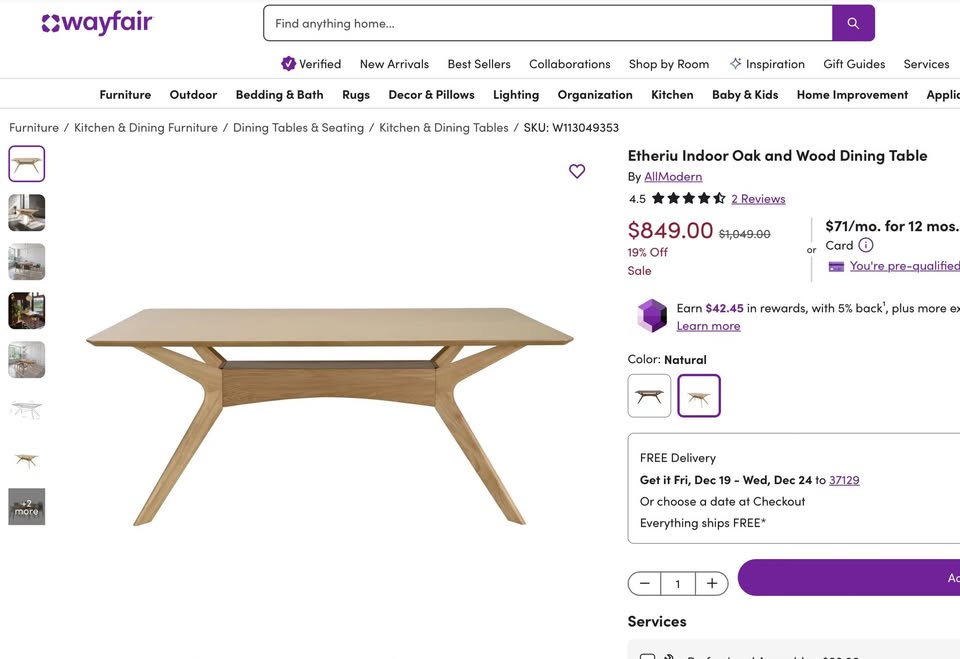This screenshot has width=960, height=659.
Task: Open the Bedding & Bath category menu
Action: pyautogui.click(x=279, y=94)
